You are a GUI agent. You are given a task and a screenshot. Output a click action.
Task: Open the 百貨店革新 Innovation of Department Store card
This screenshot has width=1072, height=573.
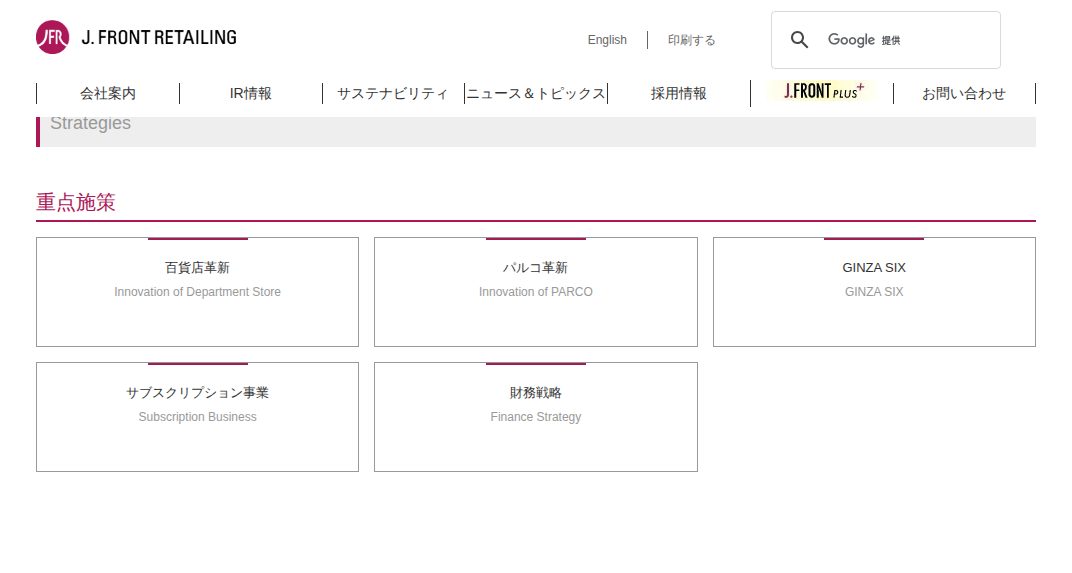tap(198, 292)
